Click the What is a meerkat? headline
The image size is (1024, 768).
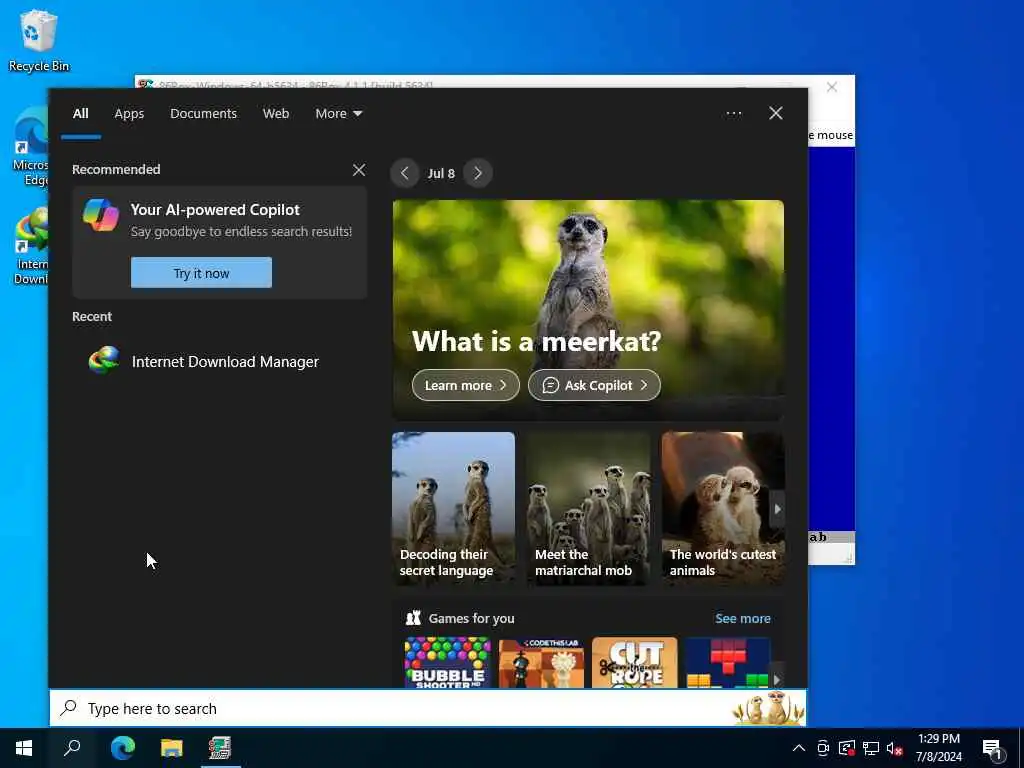pos(536,341)
